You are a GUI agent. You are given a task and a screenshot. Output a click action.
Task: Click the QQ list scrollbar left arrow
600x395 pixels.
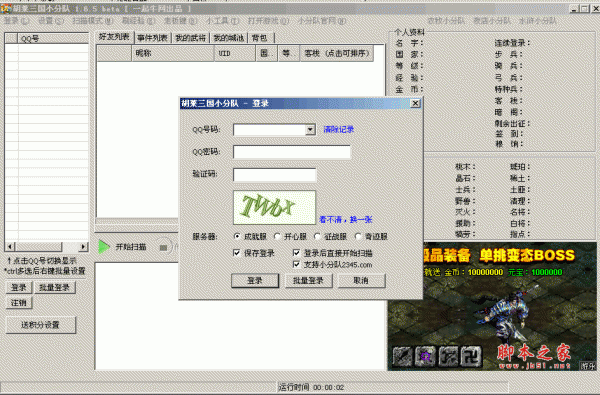(10, 246)
